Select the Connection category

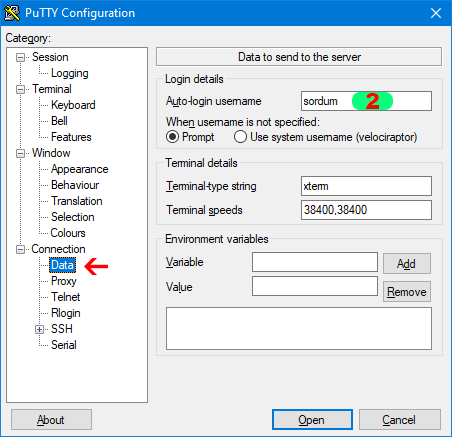58,249
